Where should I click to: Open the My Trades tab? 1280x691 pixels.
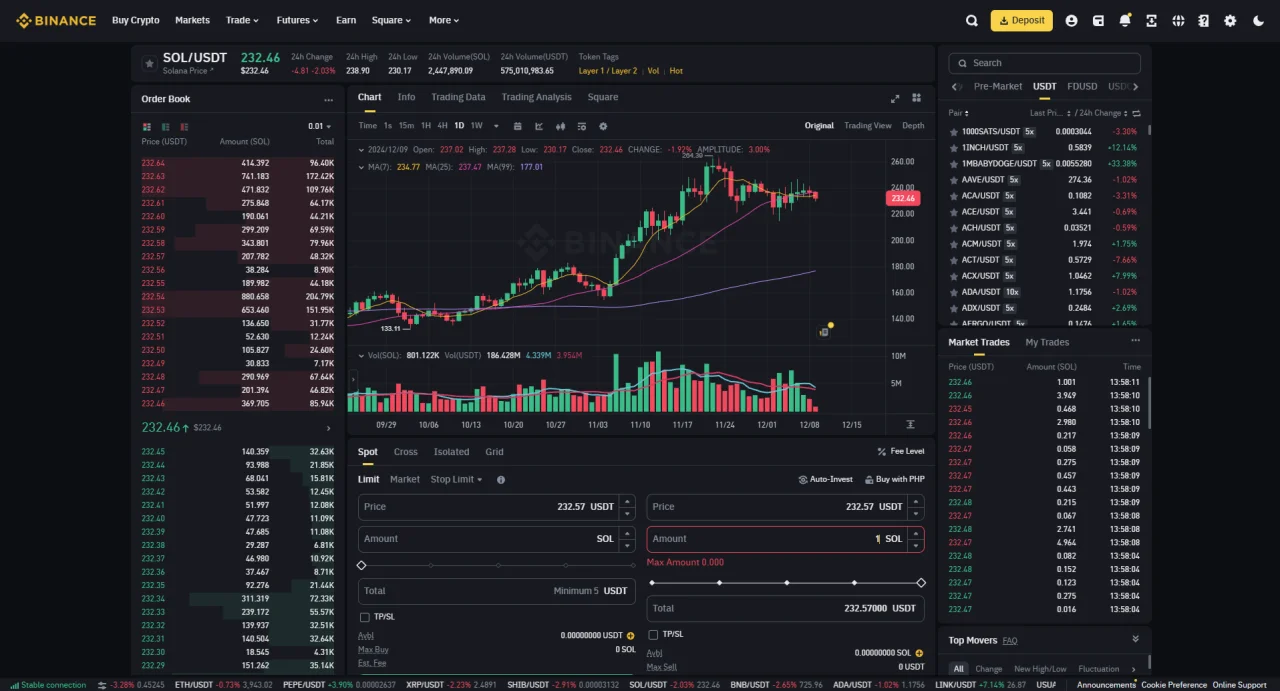click(x=1047, y=342)
